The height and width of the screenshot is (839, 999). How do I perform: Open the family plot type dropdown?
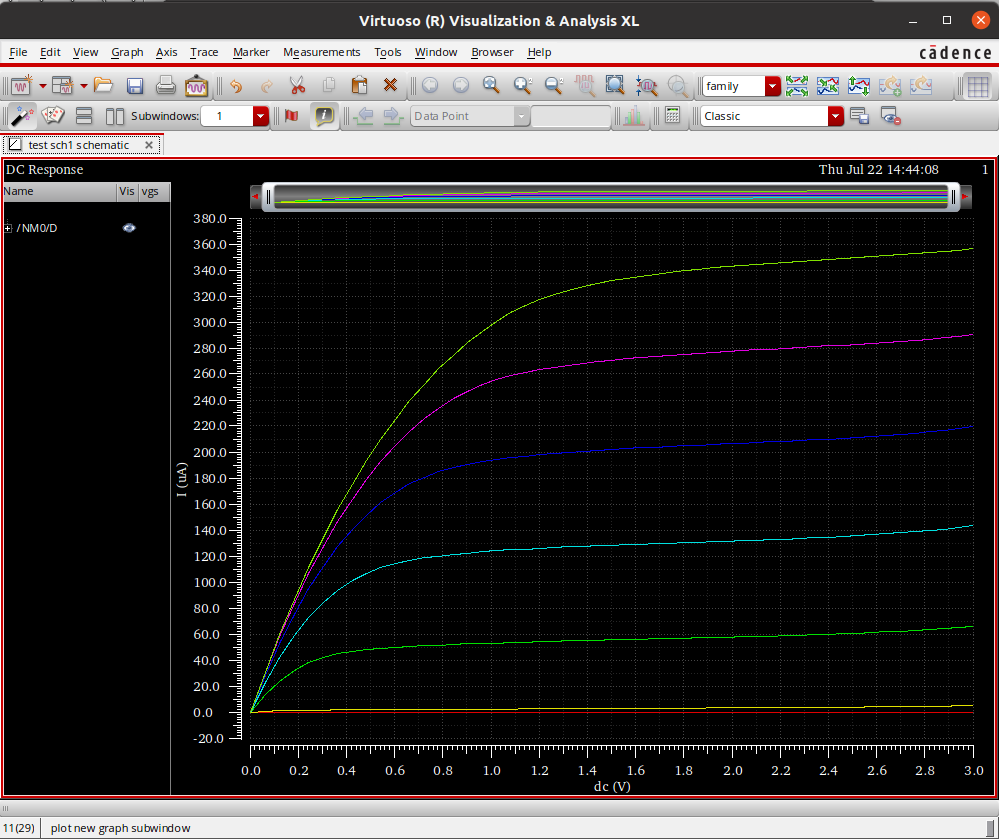tap(772, 86)
